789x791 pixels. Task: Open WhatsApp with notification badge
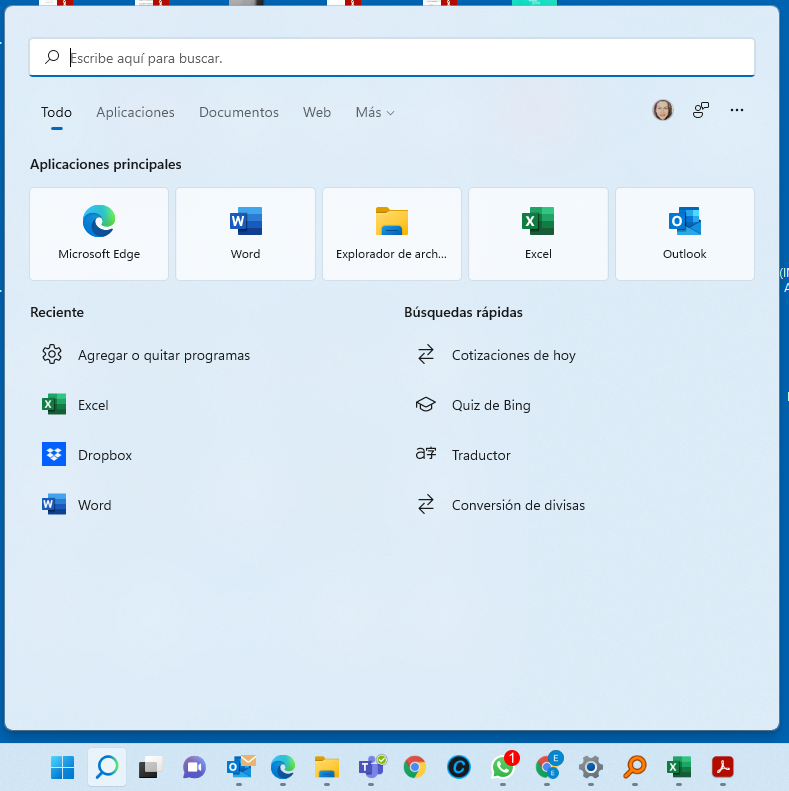504,766
